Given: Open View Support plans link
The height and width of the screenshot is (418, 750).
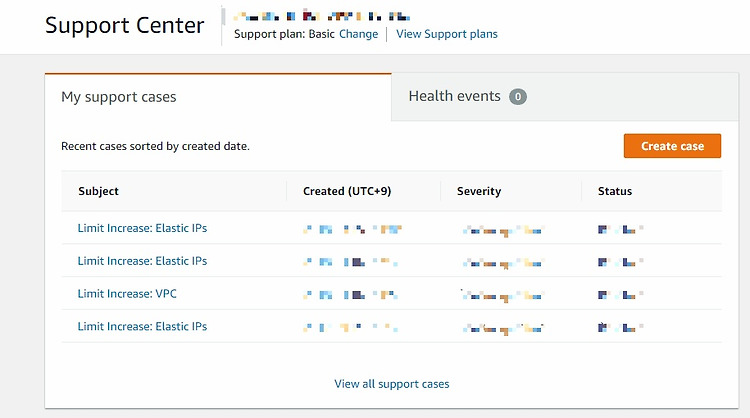Looking at the screenshot, I should click(x=447, y=34).
